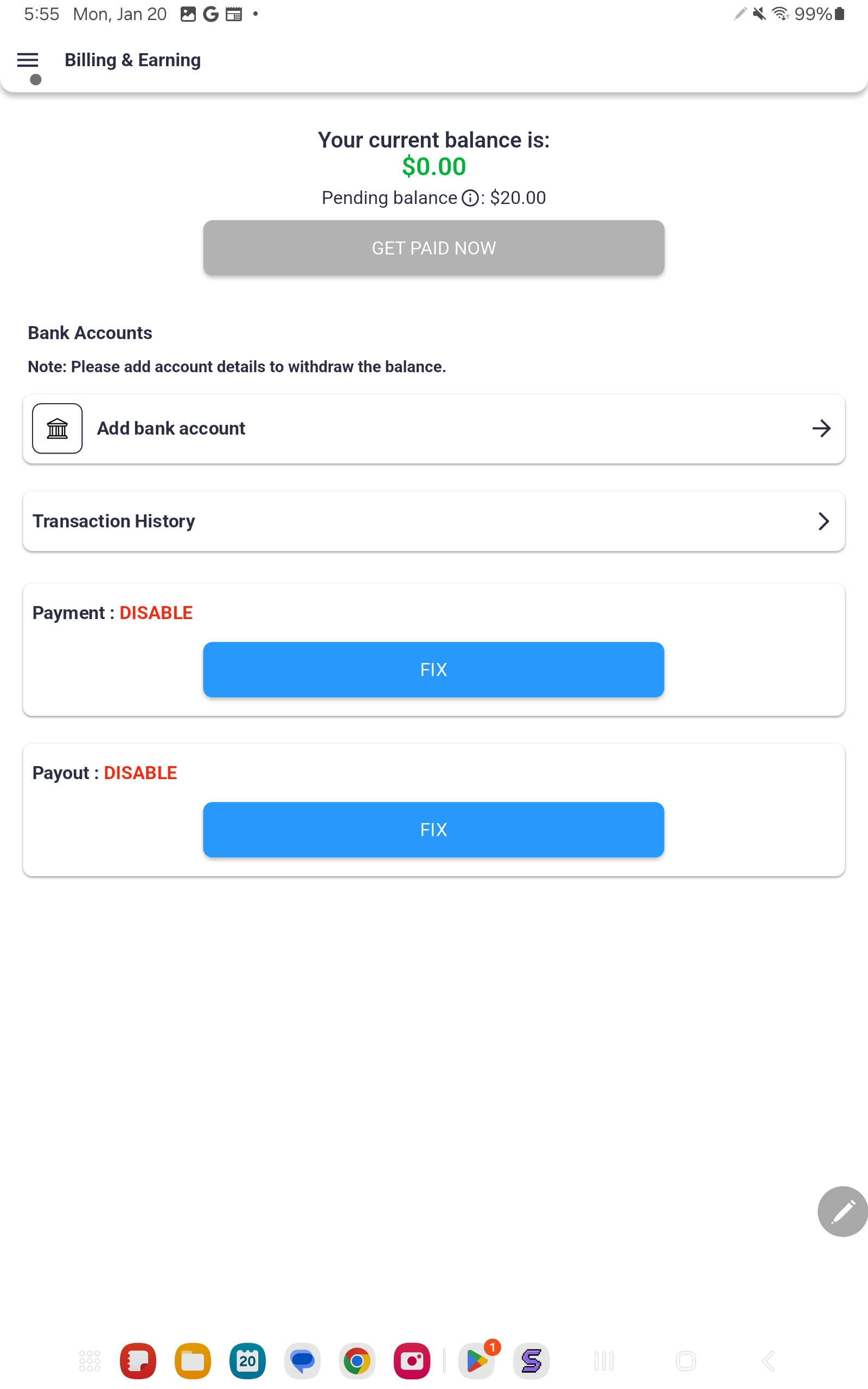Open the app drawer grid icon
868x1389 pixels.
click(90, 1361)
